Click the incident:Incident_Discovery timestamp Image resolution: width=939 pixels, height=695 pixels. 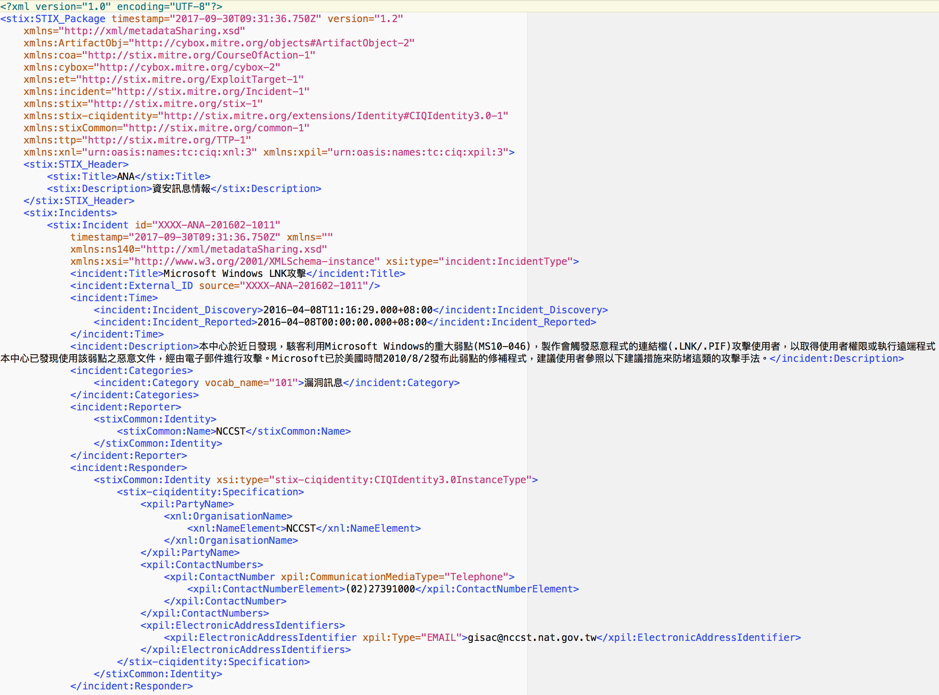[x=348, y=310]
